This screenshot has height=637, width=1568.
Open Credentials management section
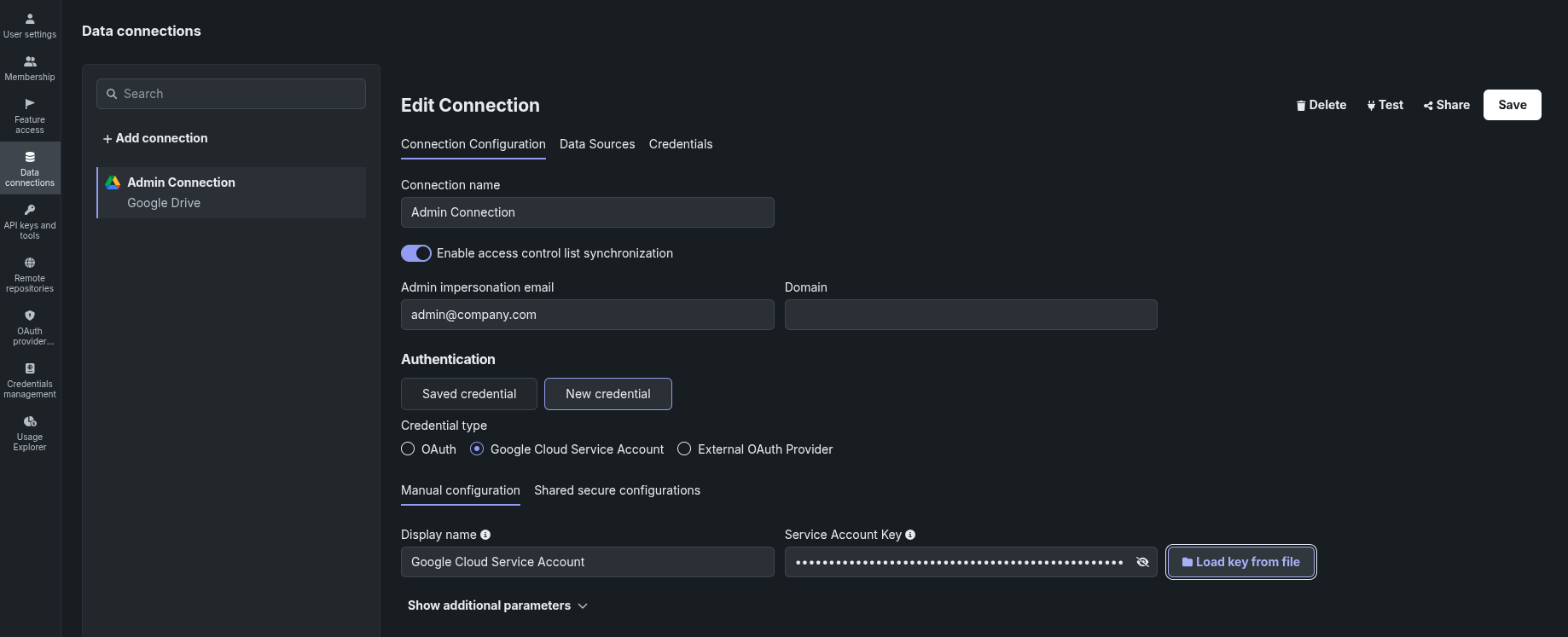pyautogui.click(x=30, y=379)
